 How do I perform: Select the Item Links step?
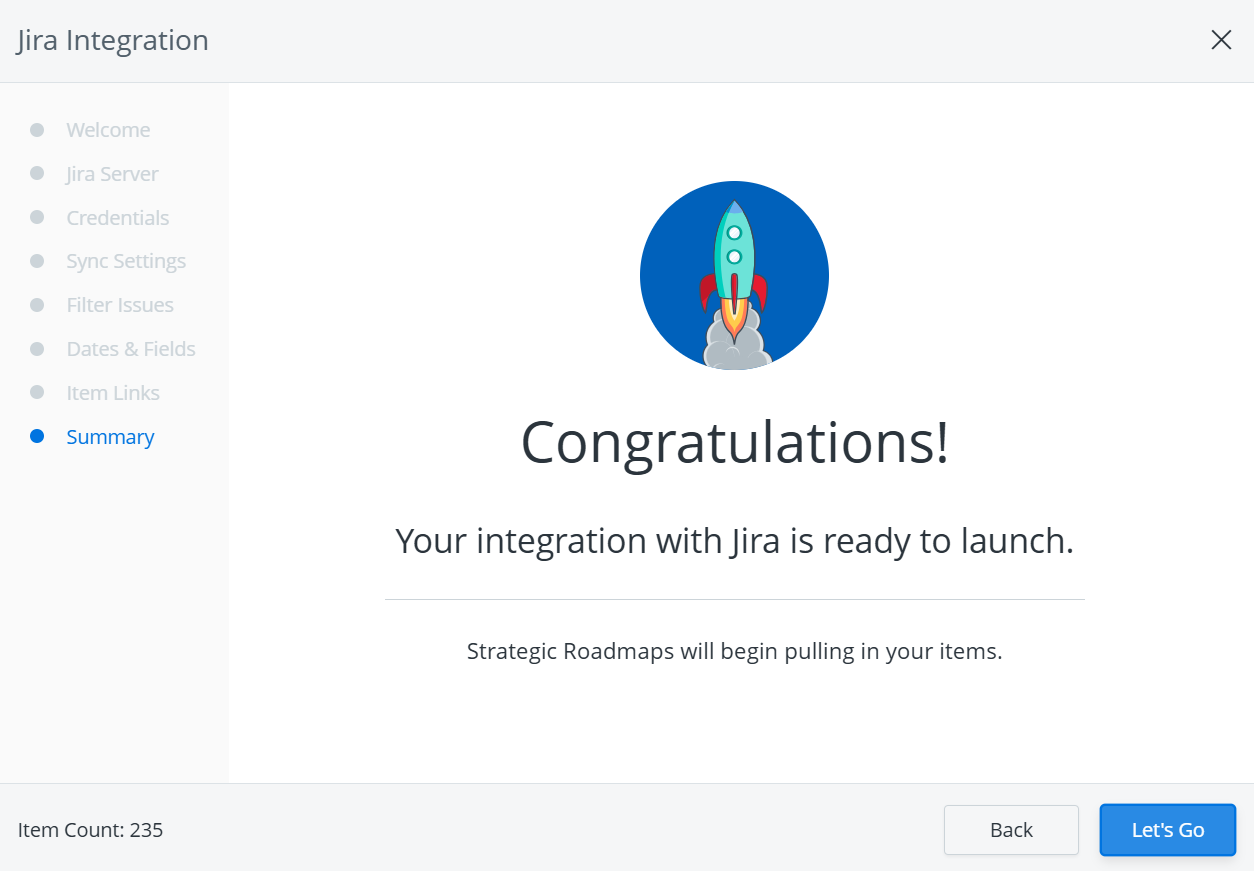[113, 392]
